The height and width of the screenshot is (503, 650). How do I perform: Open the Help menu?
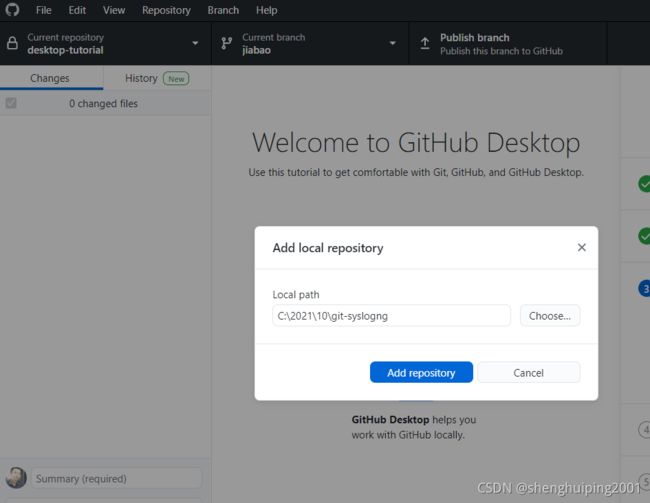pyautogui.click(x=266, y=10)
